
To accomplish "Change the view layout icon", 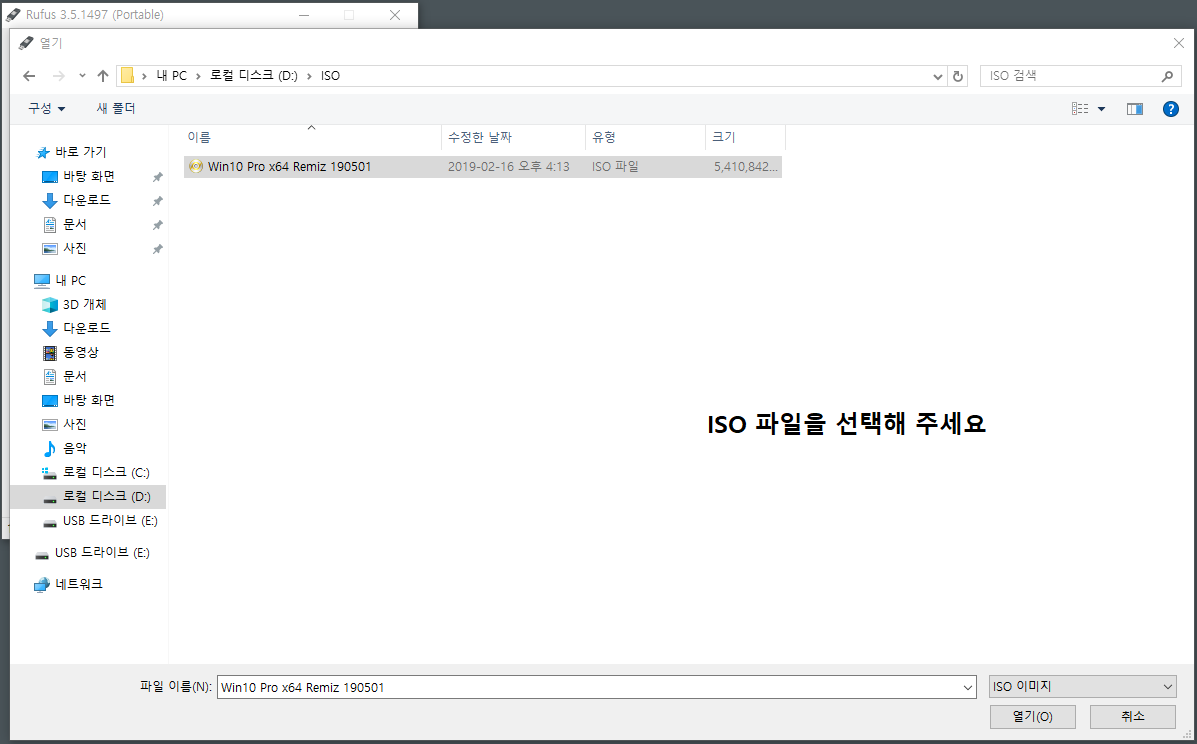I will pyautogui.click(x=1079, y=109).
